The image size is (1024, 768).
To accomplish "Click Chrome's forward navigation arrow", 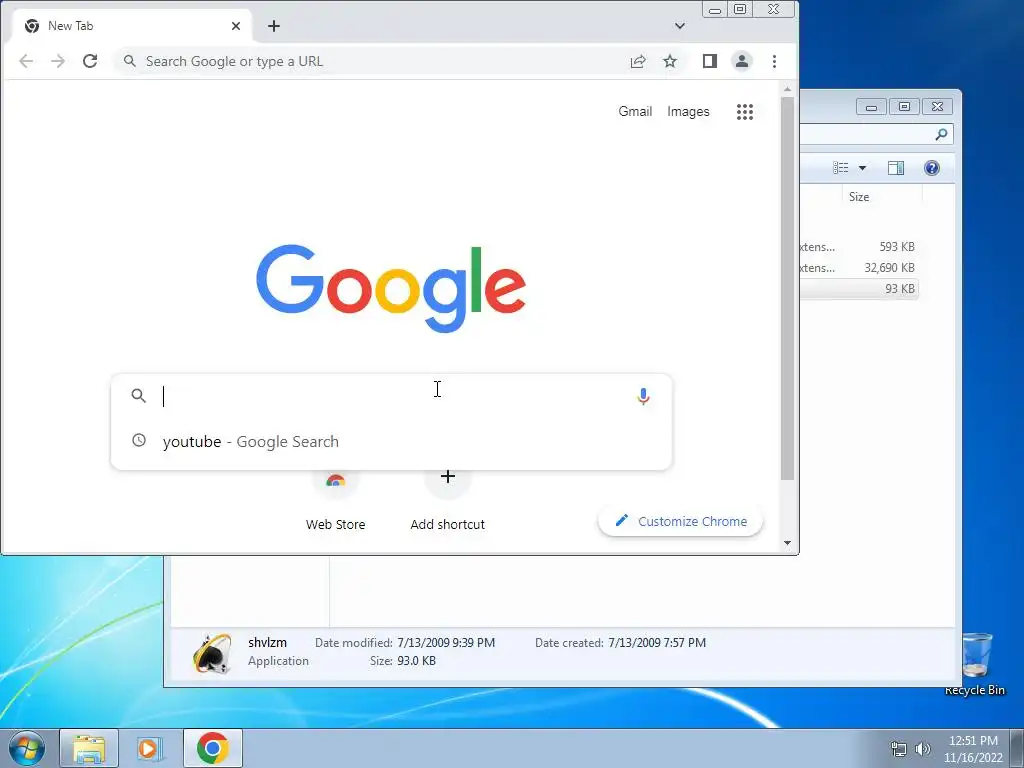I will (58, 61).
